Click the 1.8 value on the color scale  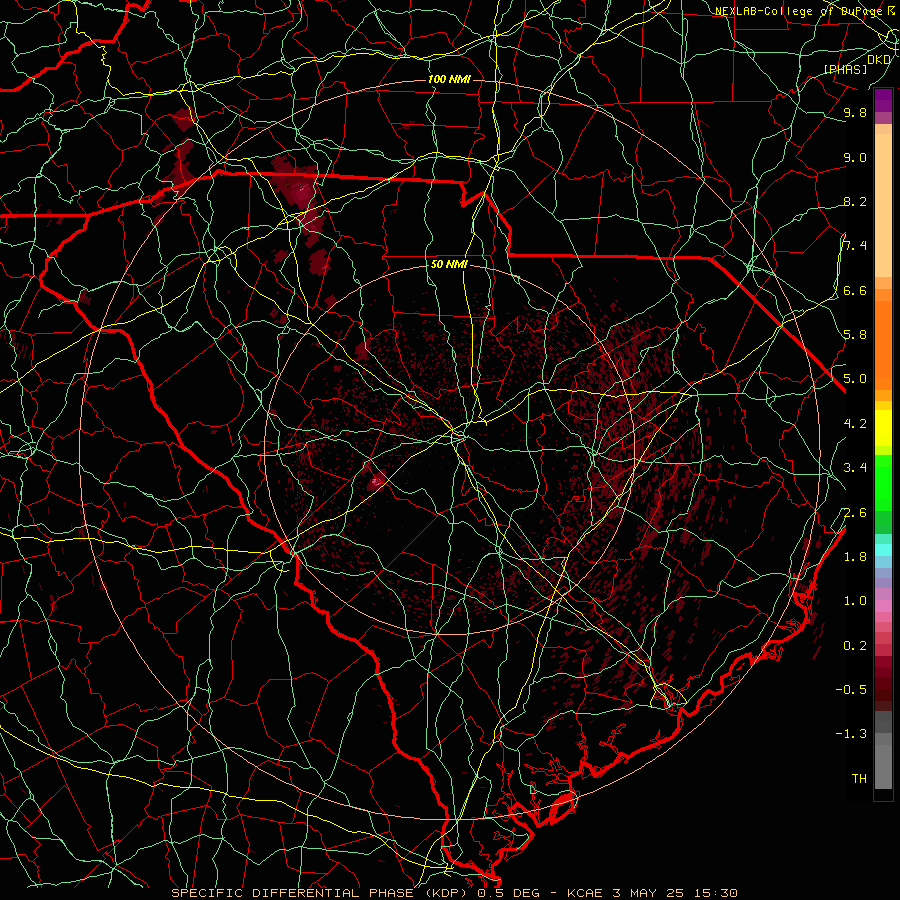855,557
